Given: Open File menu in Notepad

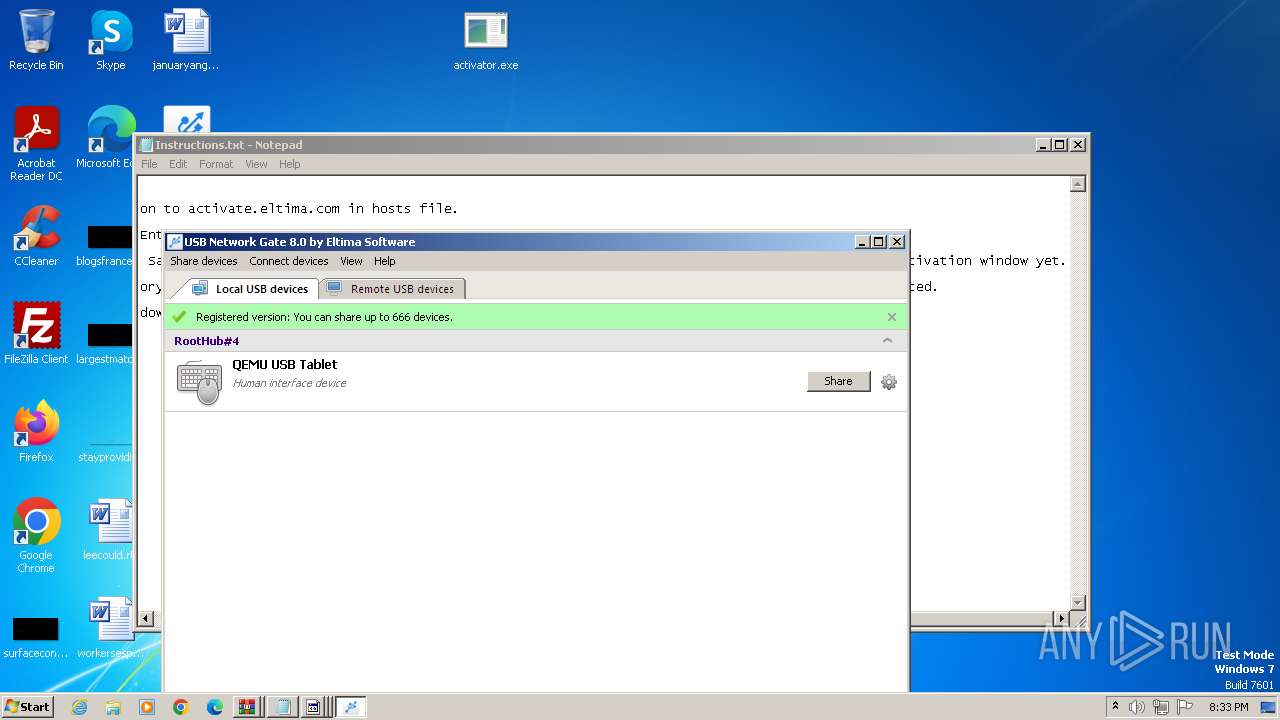Looking at the screenshot, I should pyautogui.click(x=149, y=164).
